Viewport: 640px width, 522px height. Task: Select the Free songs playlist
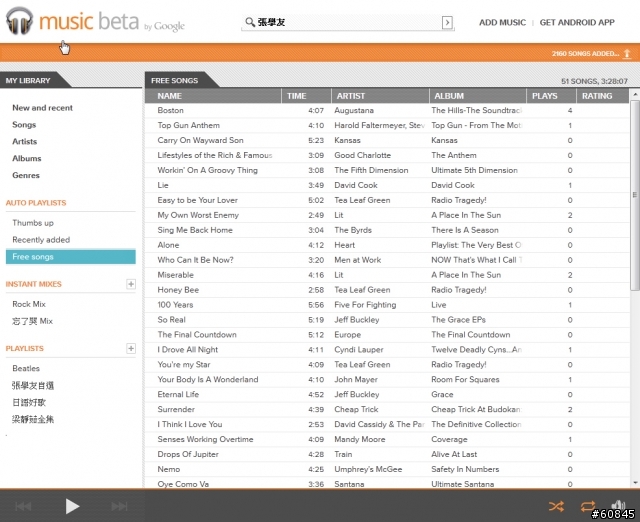(x=71, y=257)
